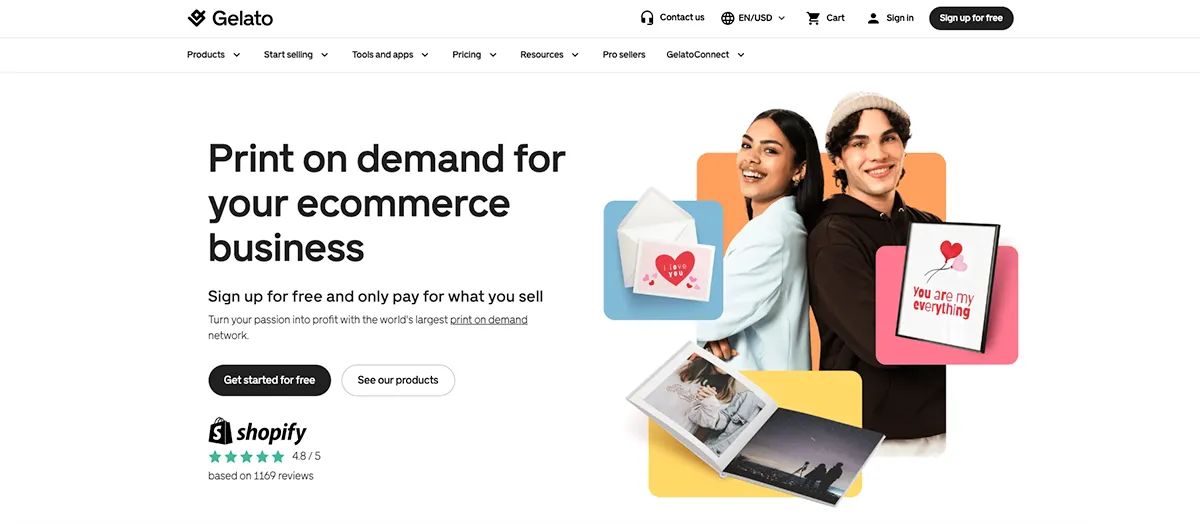This screenshot has height=524, width=1200.
Task: Open the Resources menu
Action: click(x=549, y=55)
